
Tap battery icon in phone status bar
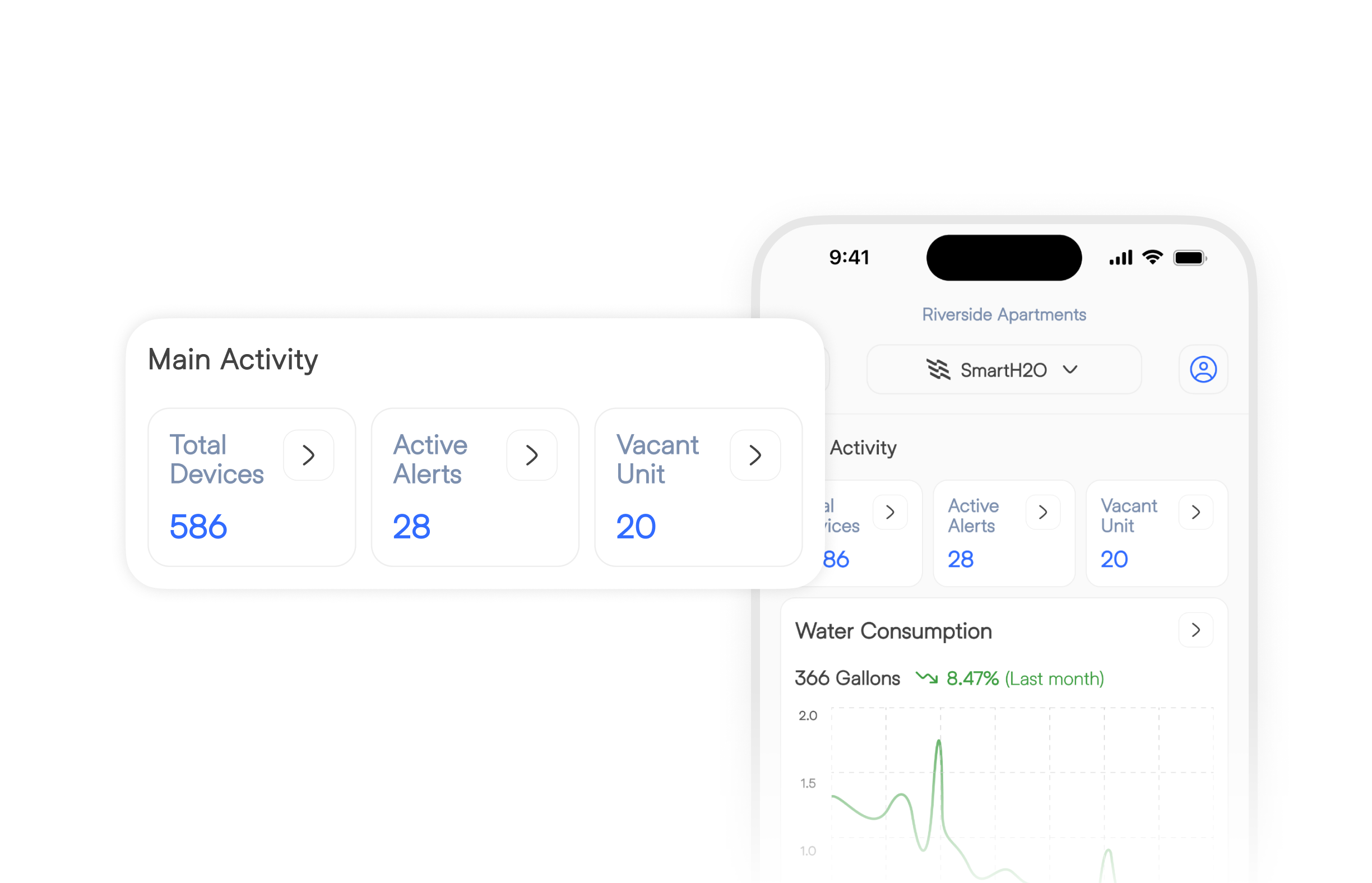[x=1189, y=257]
